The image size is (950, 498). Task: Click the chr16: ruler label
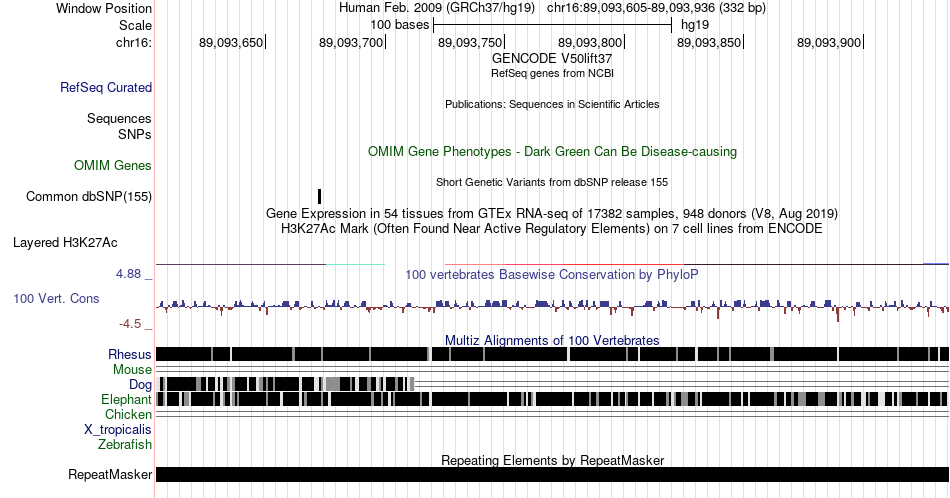click(x=133, y=43)
